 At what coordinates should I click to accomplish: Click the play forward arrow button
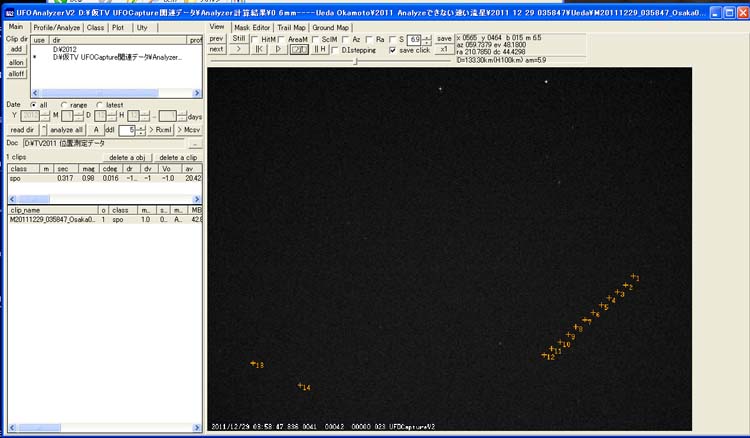click(280, 49)
